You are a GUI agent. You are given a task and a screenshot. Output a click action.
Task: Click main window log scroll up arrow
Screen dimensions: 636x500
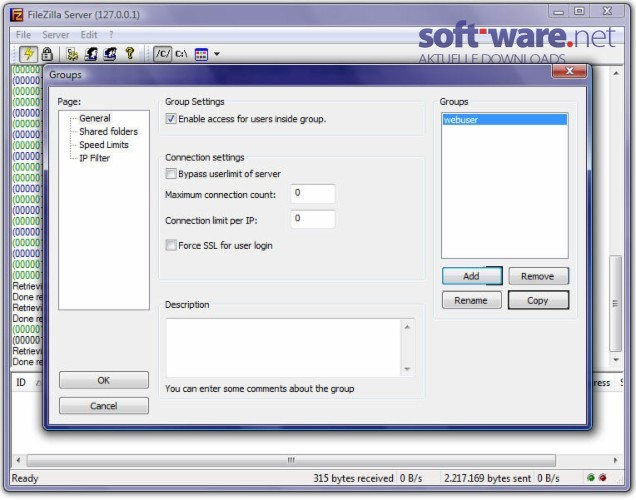[x=616, y=74]
